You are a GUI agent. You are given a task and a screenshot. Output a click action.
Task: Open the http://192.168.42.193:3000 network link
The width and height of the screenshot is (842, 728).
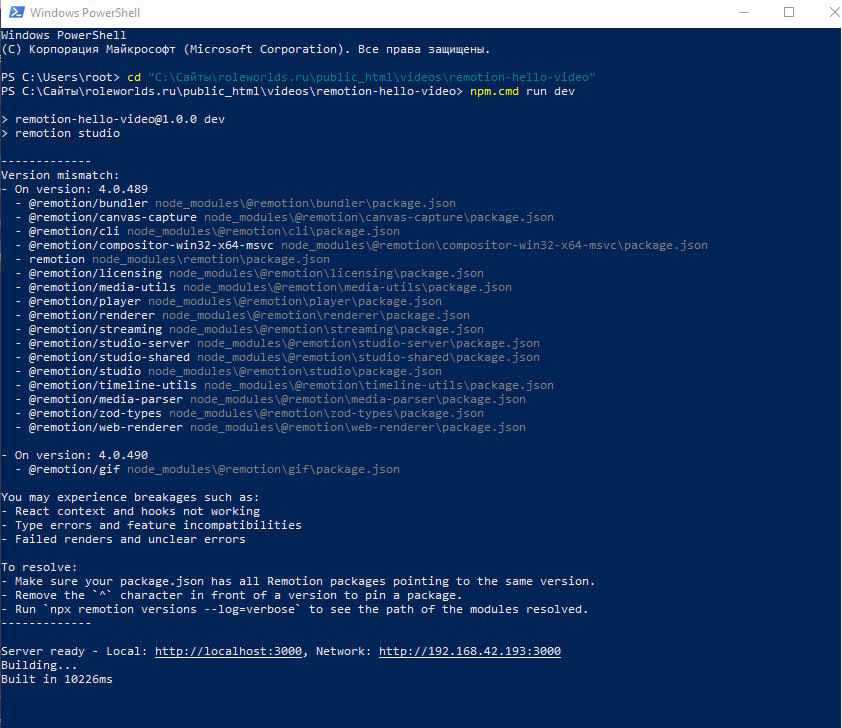tap(470, 651)
